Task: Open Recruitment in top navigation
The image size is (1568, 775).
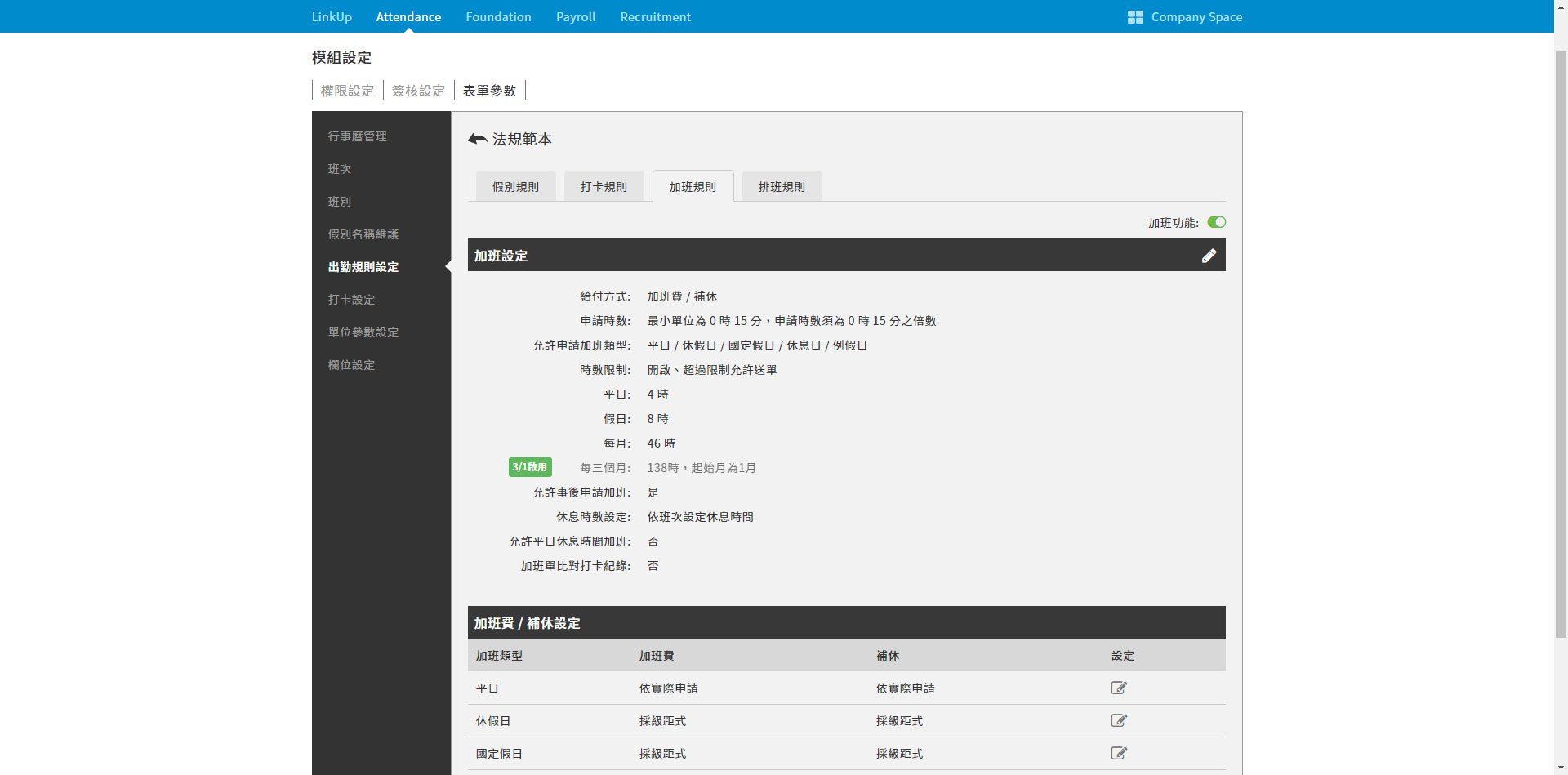Action: [x=655, y=17]
